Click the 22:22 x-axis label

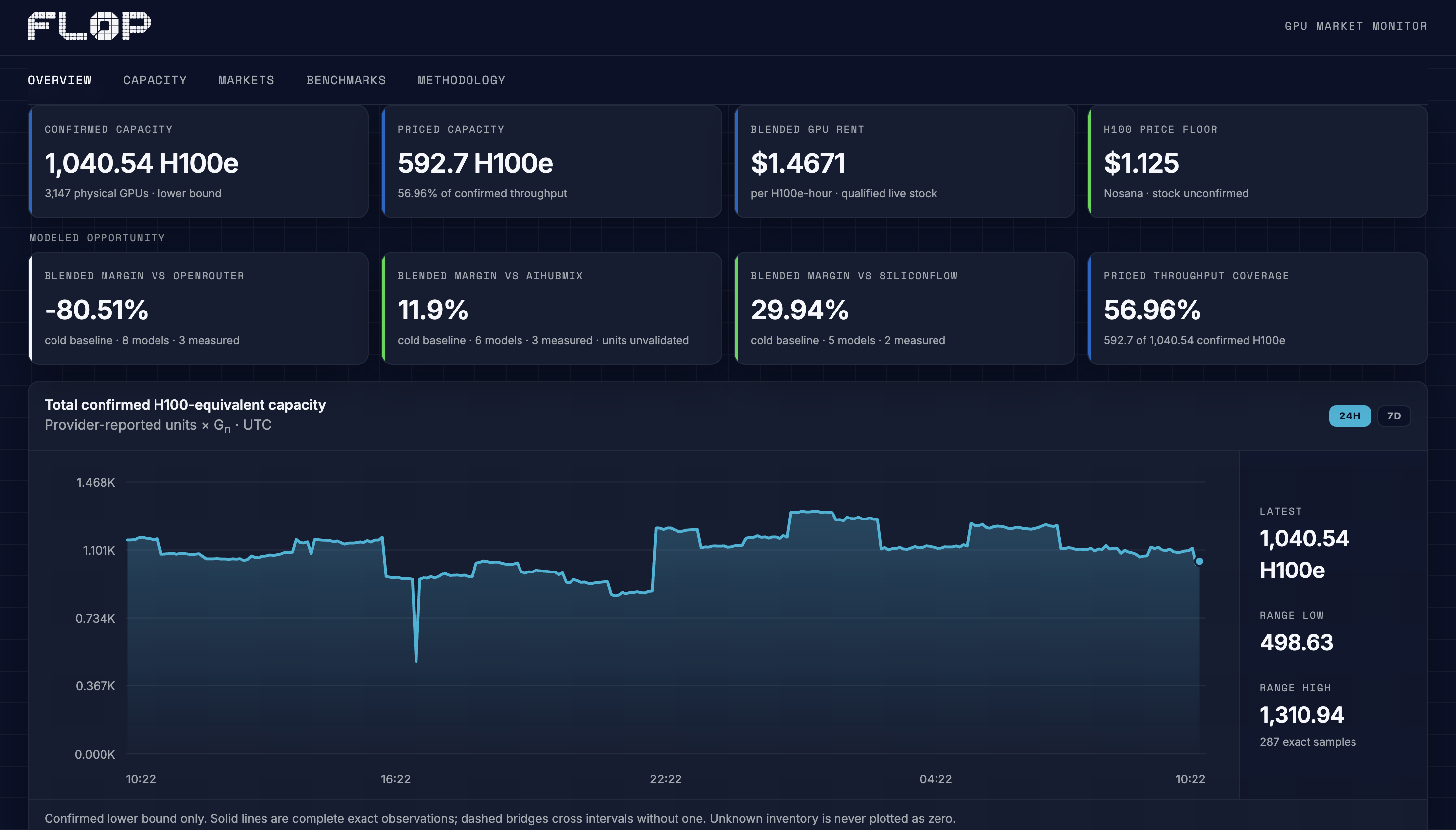tap(665, 779)
